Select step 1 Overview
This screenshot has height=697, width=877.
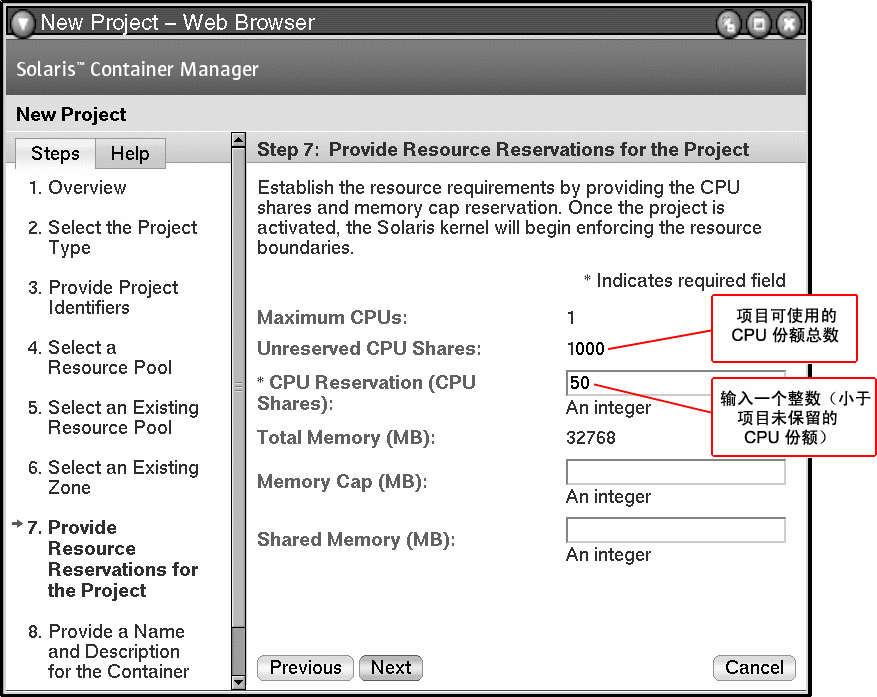(77, 187)
